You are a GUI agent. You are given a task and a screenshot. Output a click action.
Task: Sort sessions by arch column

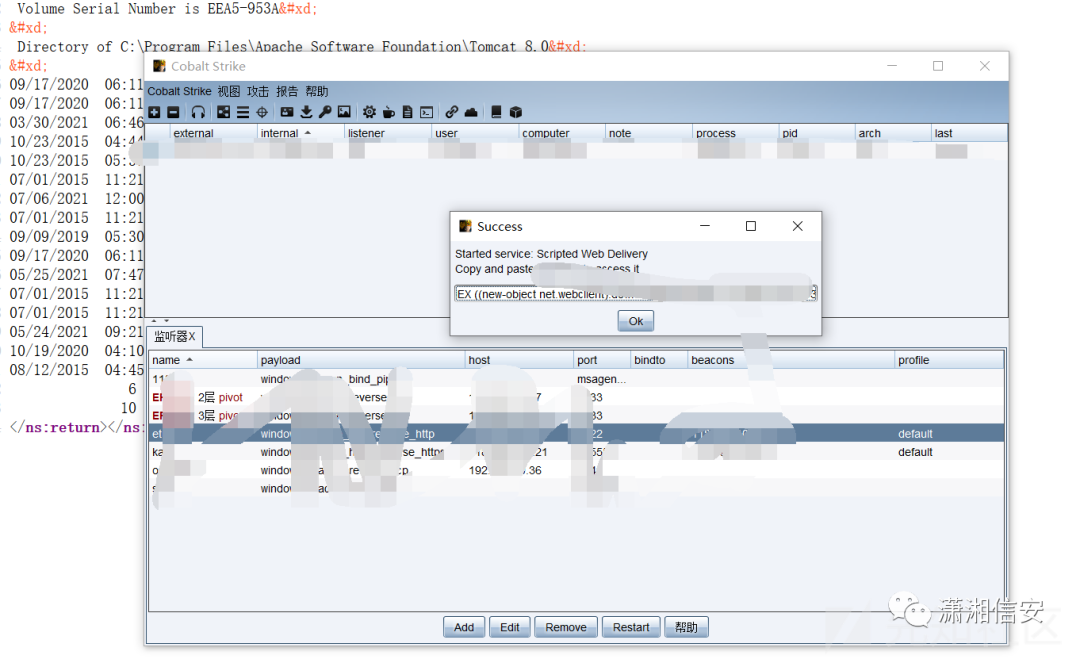click(893, 133)
